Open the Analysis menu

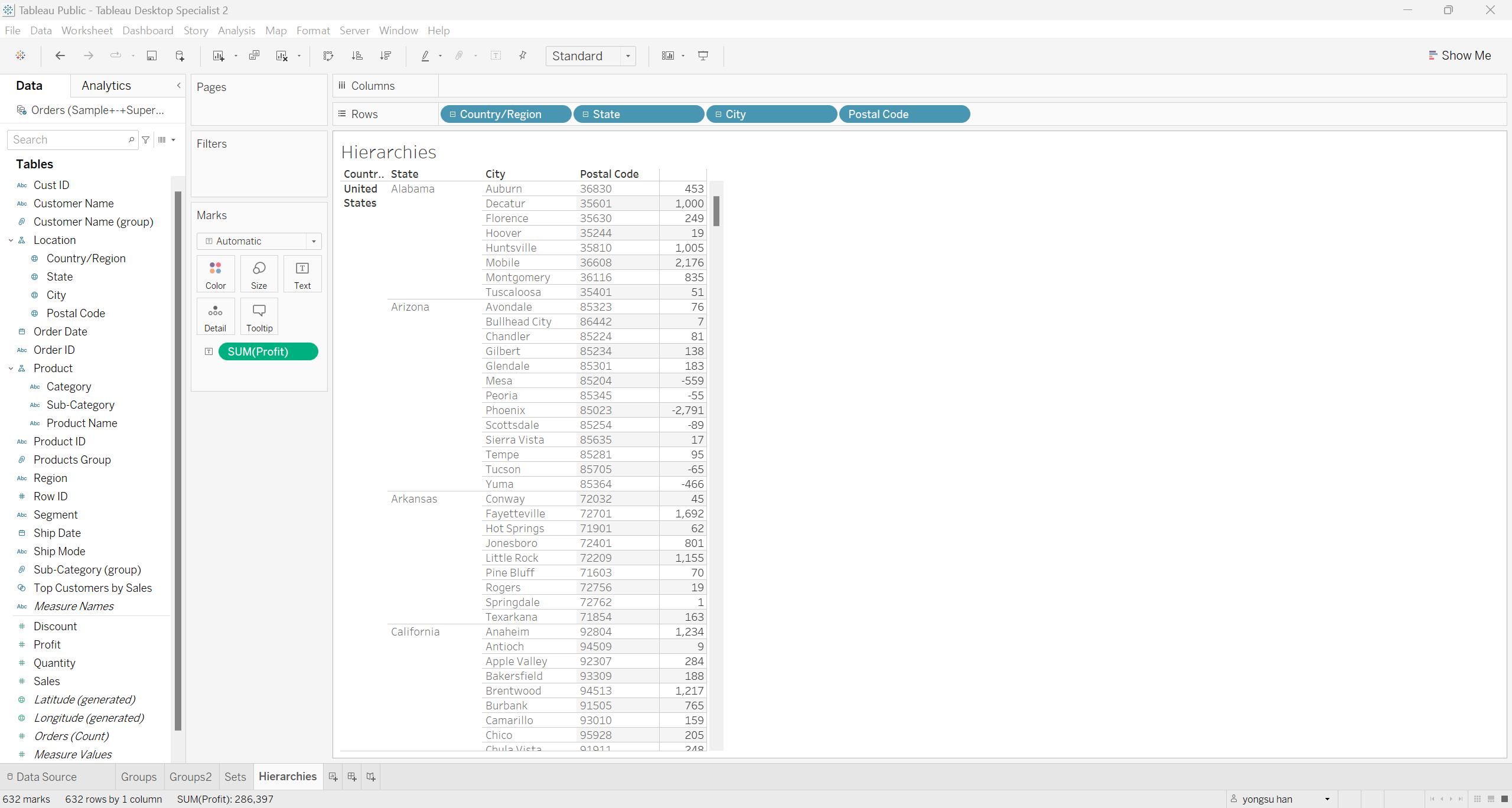pos(236,30)
